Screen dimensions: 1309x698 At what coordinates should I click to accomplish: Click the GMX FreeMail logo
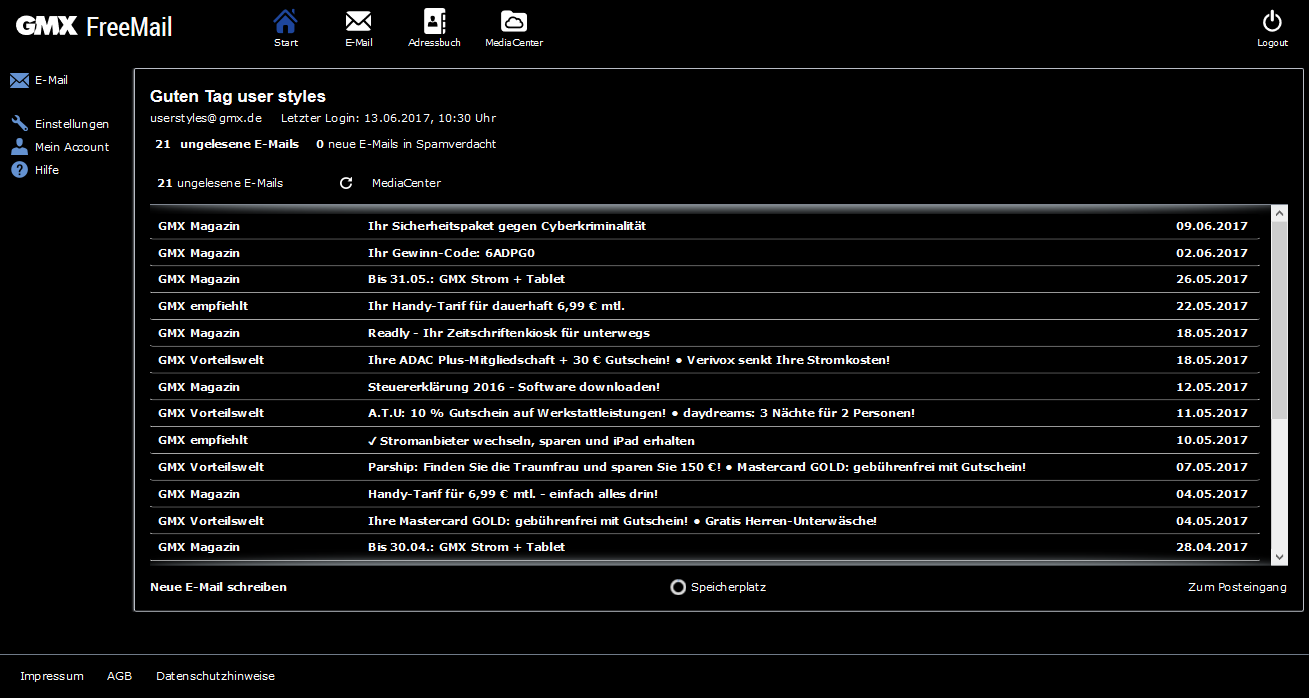pos(94,26)
